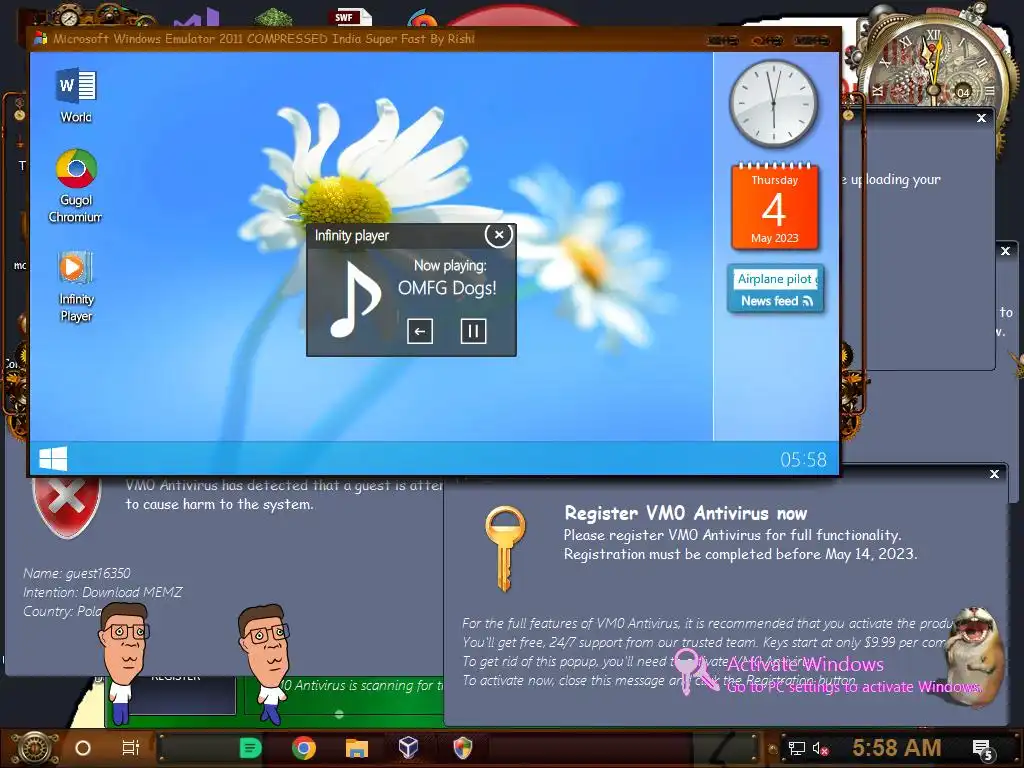Launch Gugol Chromium from the emulator desktop

tap(76, 186)
